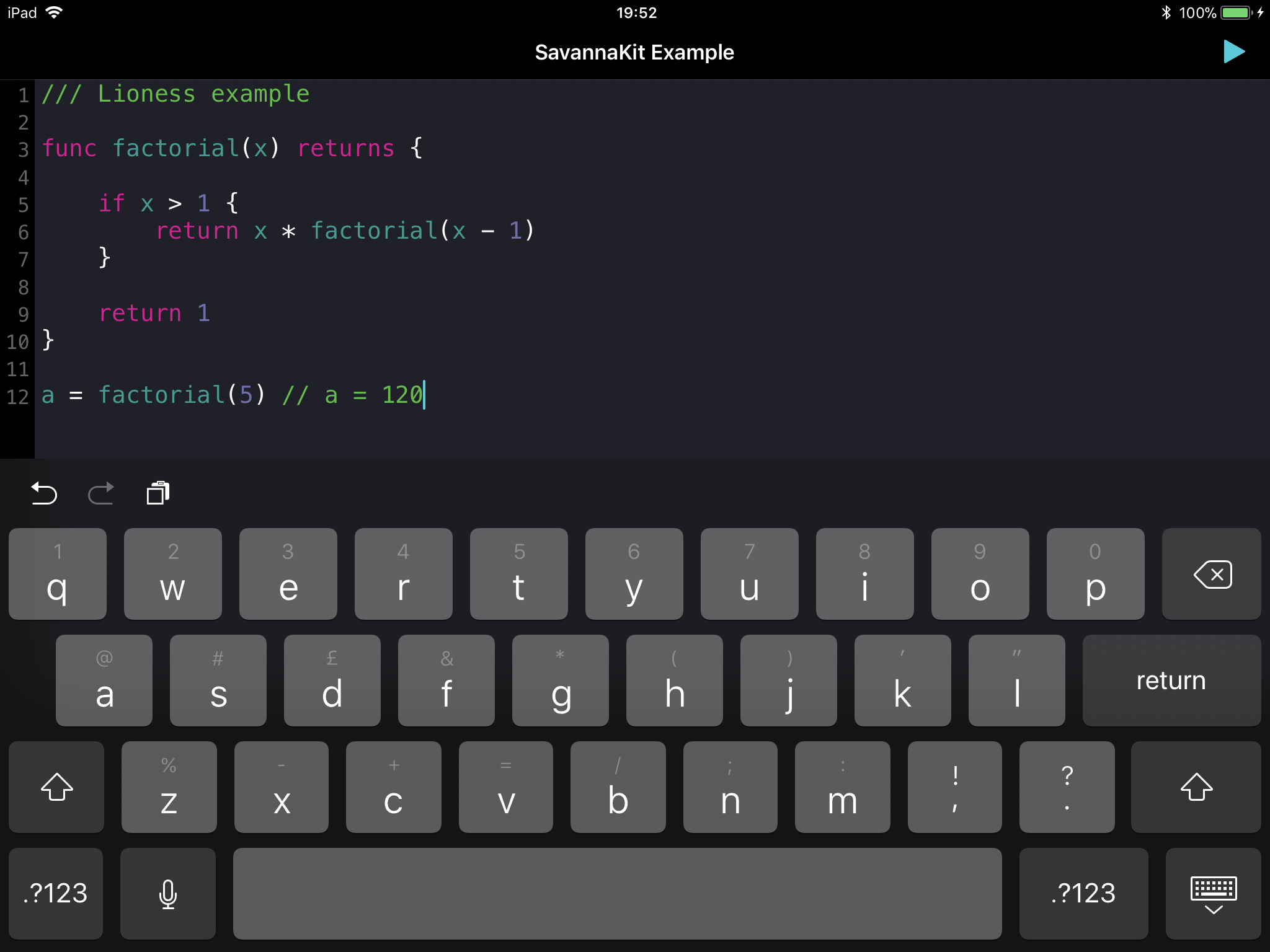Tap the redo arrow icon
The width and height of the screenshot is (1270, 952).
[101, 493]
